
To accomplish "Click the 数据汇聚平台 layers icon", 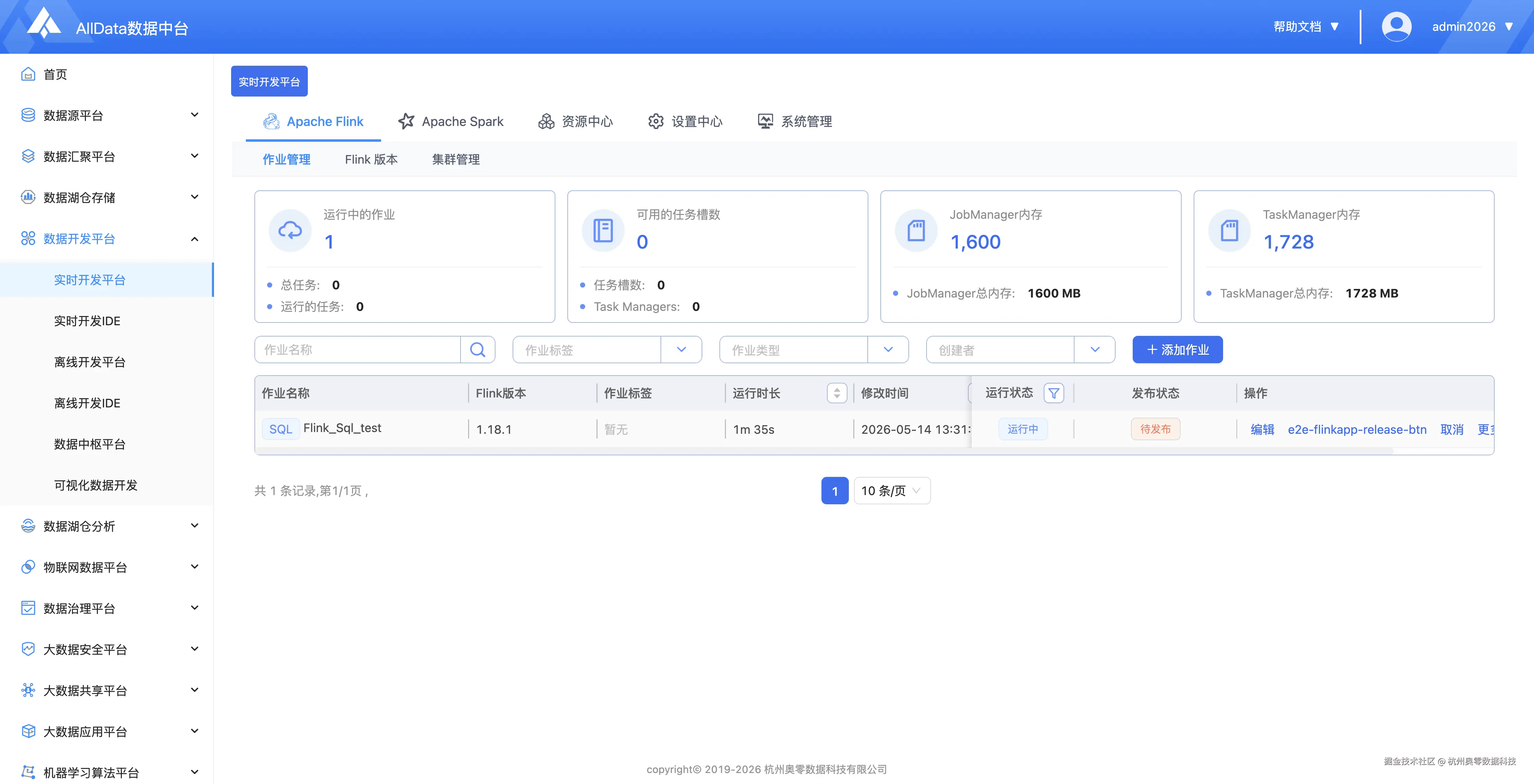I will (x=28, y=156).
